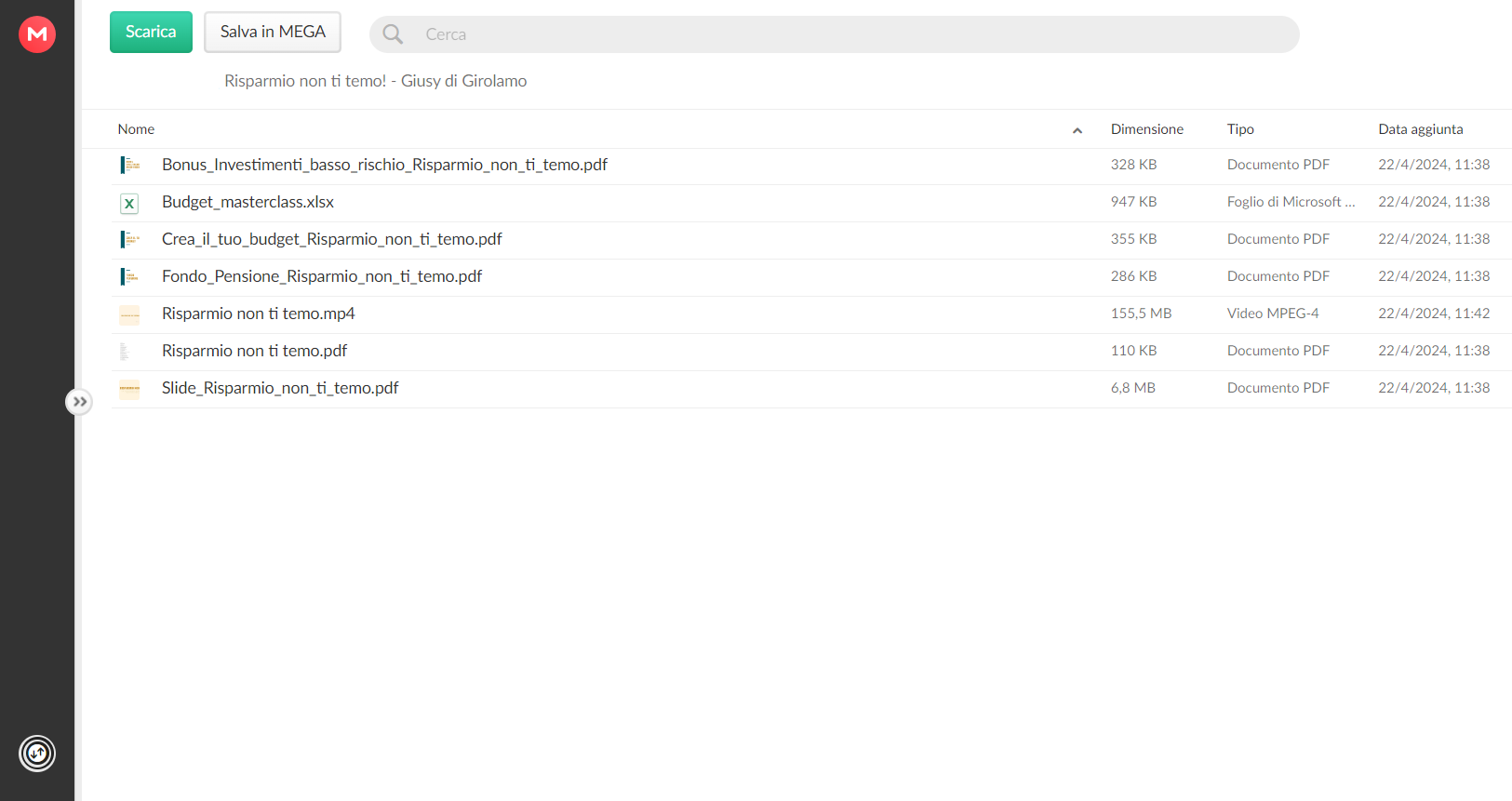Image resolution: width=1512 pixels, height=801 pixels.
Task: Click the Fondo_Pensione PDF thumbnail icon
Action: coord(129,276)
